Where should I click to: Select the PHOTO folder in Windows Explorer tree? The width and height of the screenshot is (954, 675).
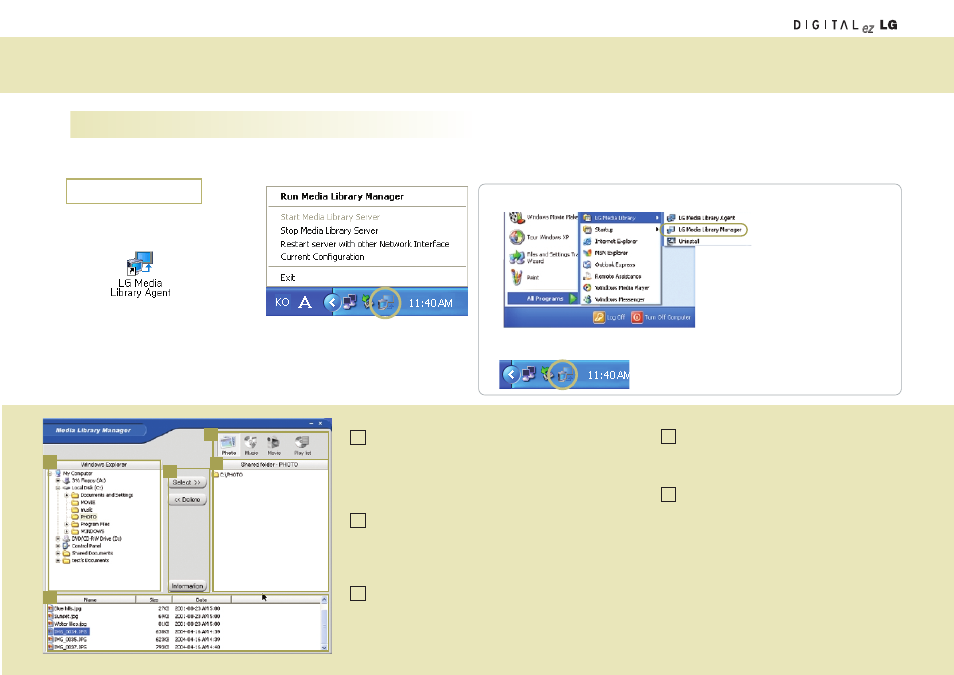pyautogui.click(x=85, y=517)
